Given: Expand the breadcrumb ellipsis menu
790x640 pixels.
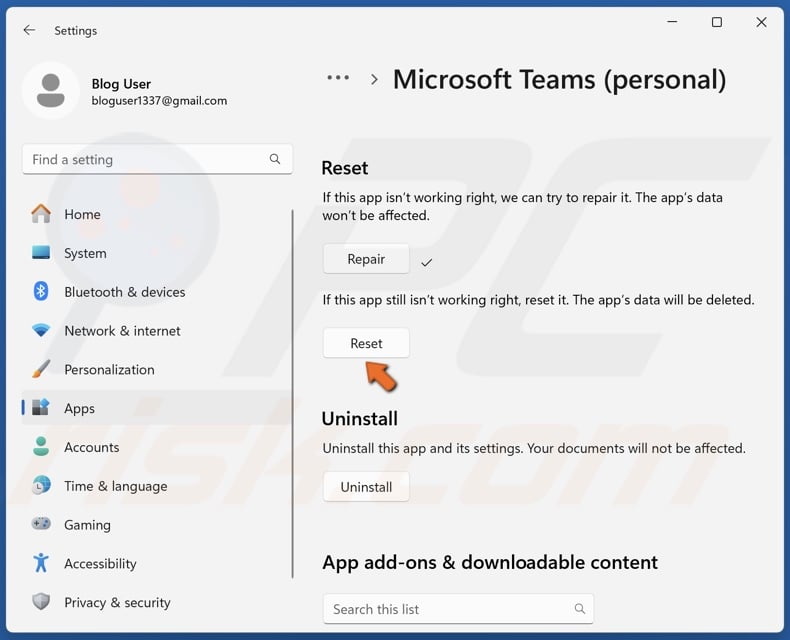Looking at the screenshot, I should [338, 79].
